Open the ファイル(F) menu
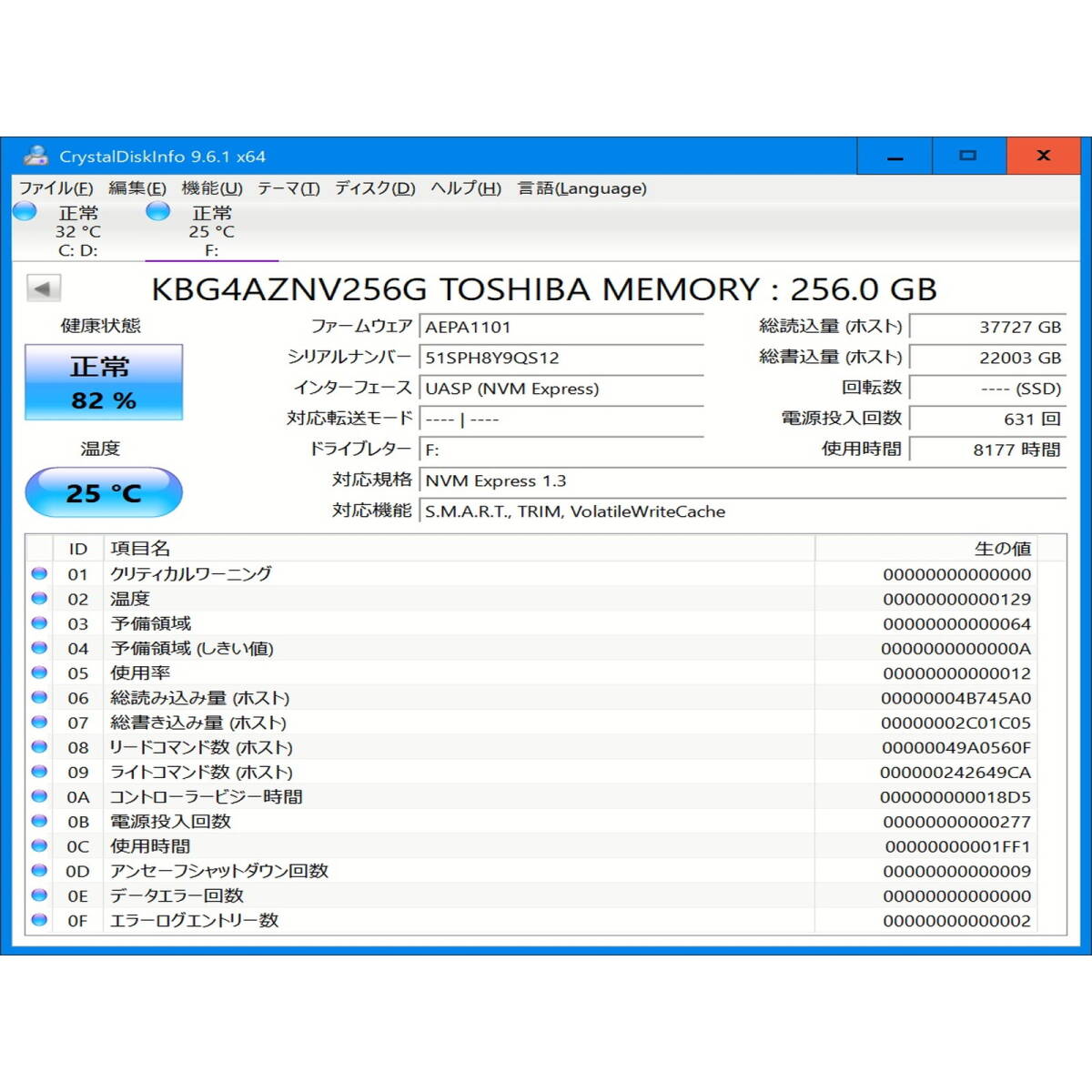Image resolution: width=1092 pixels, height=1092 pixels. pyautogui.click(x=56, y=188)
